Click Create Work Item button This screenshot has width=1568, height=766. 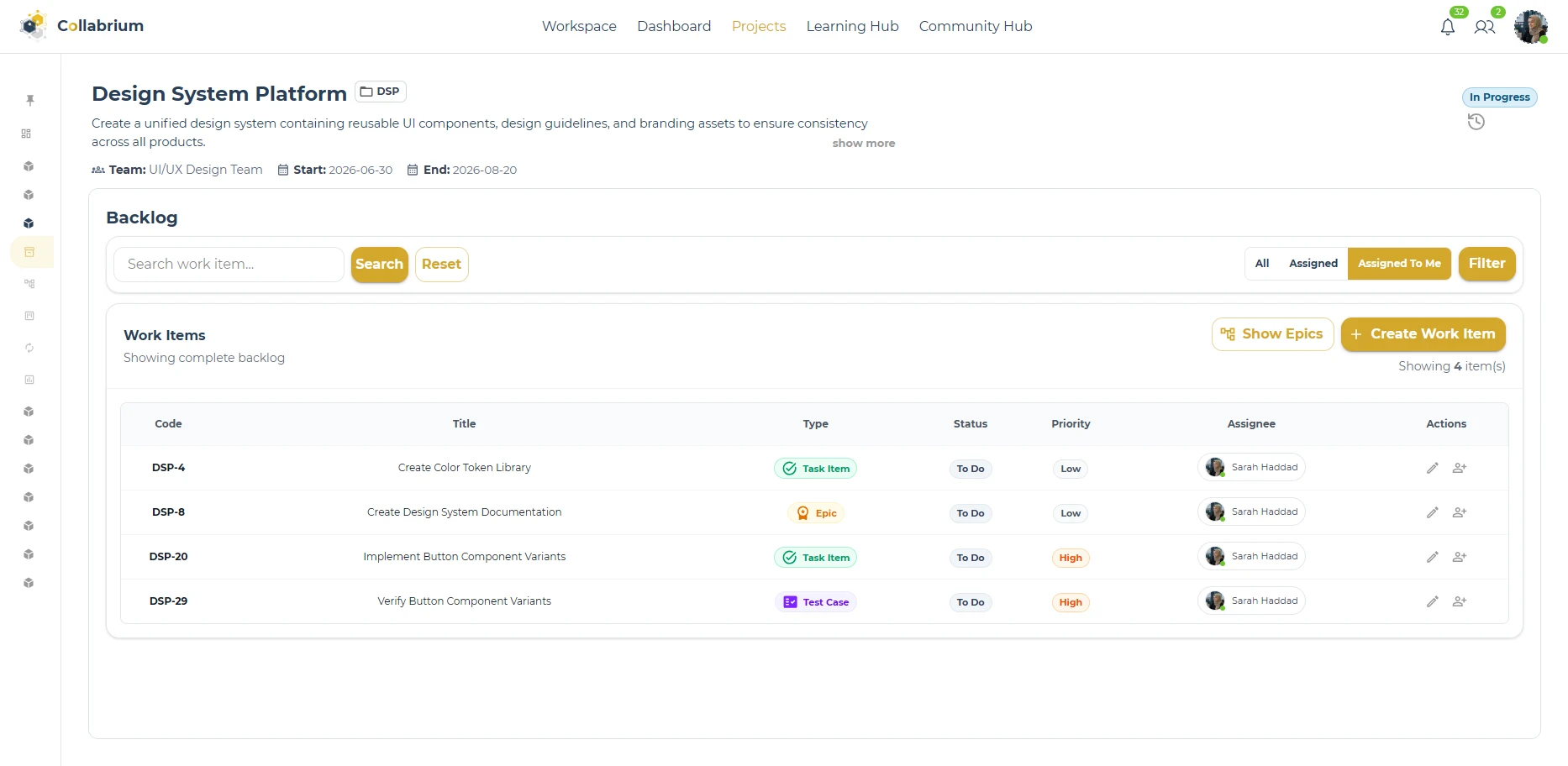[1423, 334]
